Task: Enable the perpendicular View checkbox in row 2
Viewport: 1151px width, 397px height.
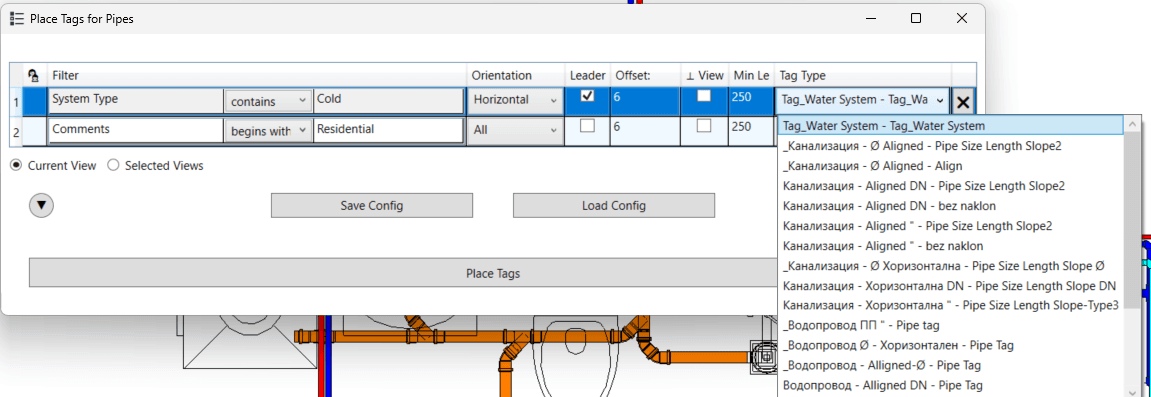Action: tap(704, 125)
